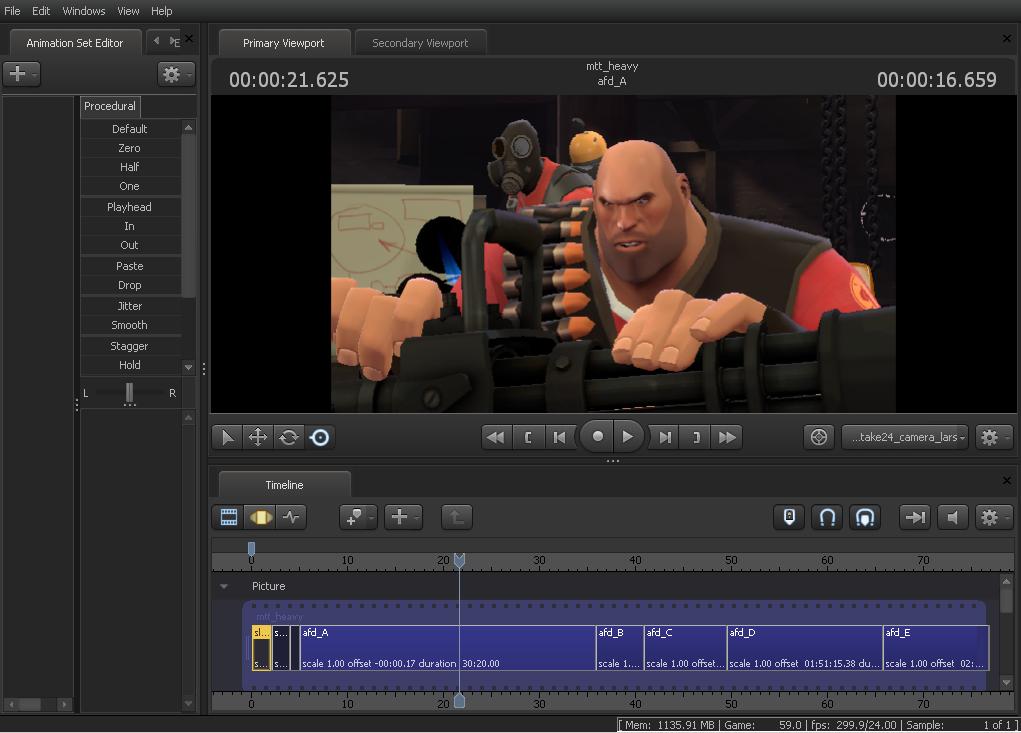Screen dimensions: 1021x733
Task: Toggle the frame snap magnet button
Action: click(865, 517)
